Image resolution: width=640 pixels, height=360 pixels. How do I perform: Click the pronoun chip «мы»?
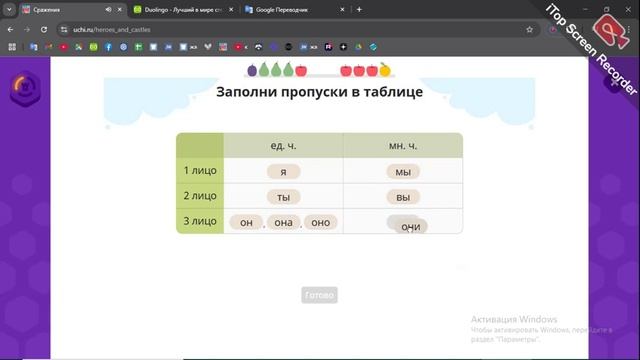(403, 172)
